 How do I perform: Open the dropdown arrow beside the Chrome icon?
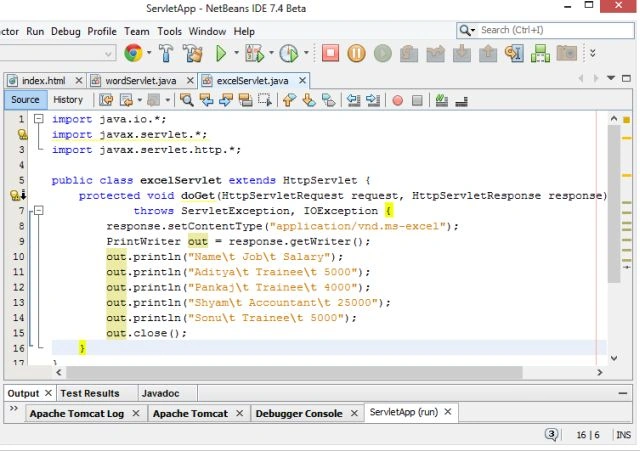coord(149,53)
